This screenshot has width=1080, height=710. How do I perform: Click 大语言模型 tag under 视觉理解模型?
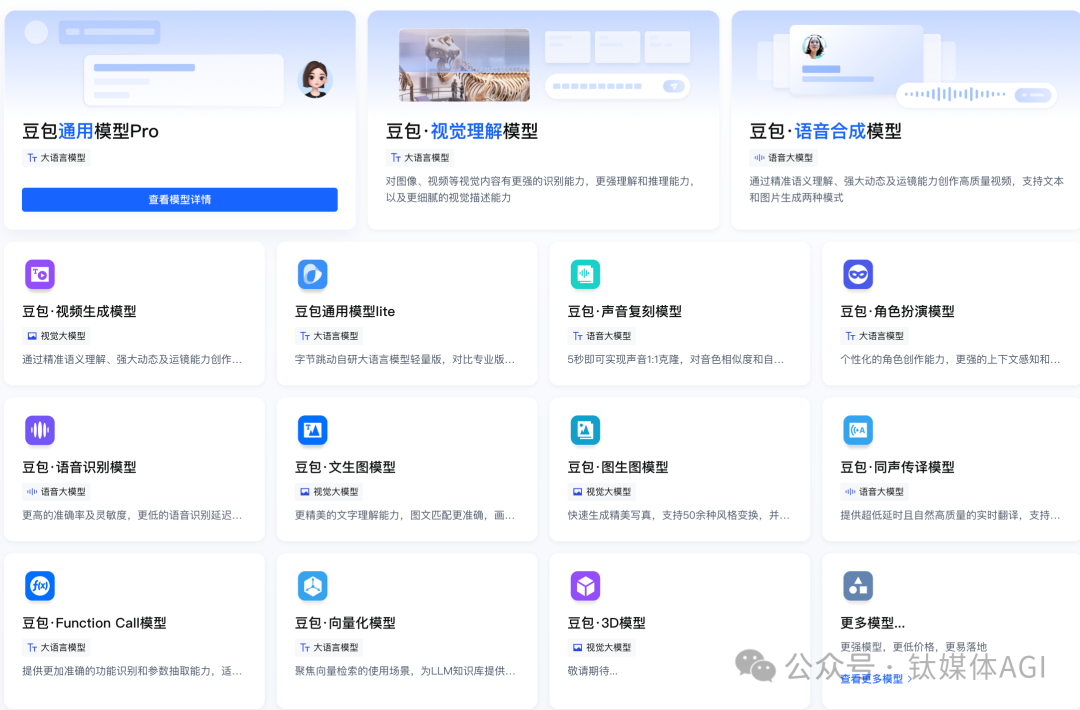(420, 158)
